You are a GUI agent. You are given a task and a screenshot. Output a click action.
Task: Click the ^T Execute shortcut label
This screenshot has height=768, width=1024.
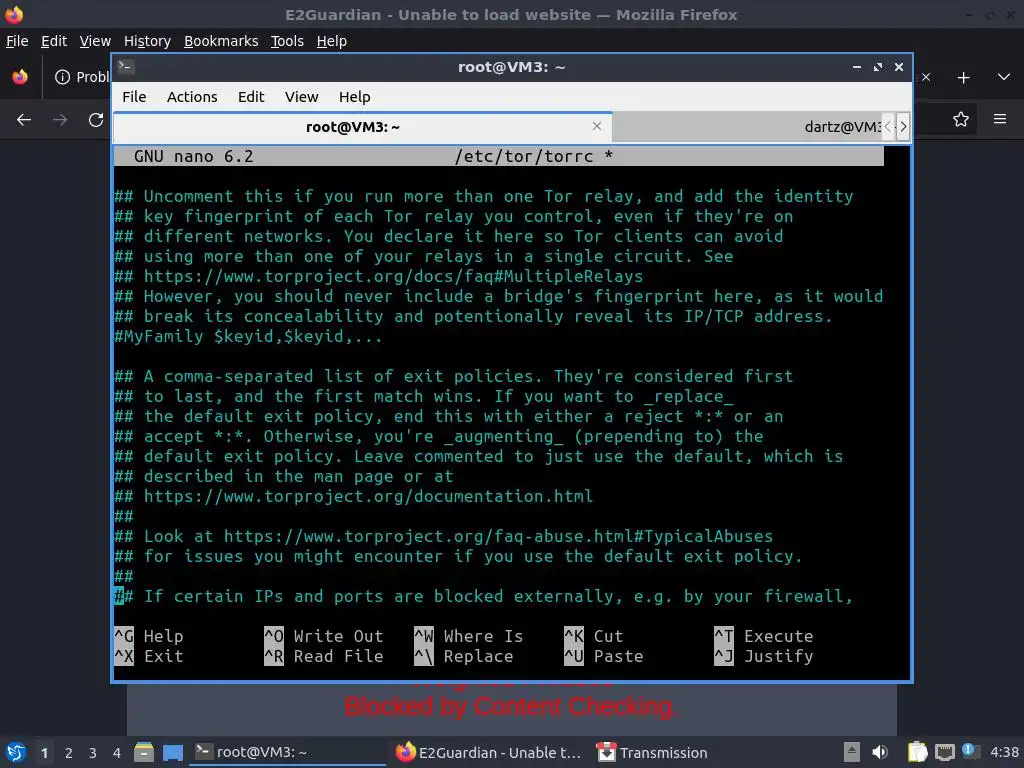tap(763, 636)
